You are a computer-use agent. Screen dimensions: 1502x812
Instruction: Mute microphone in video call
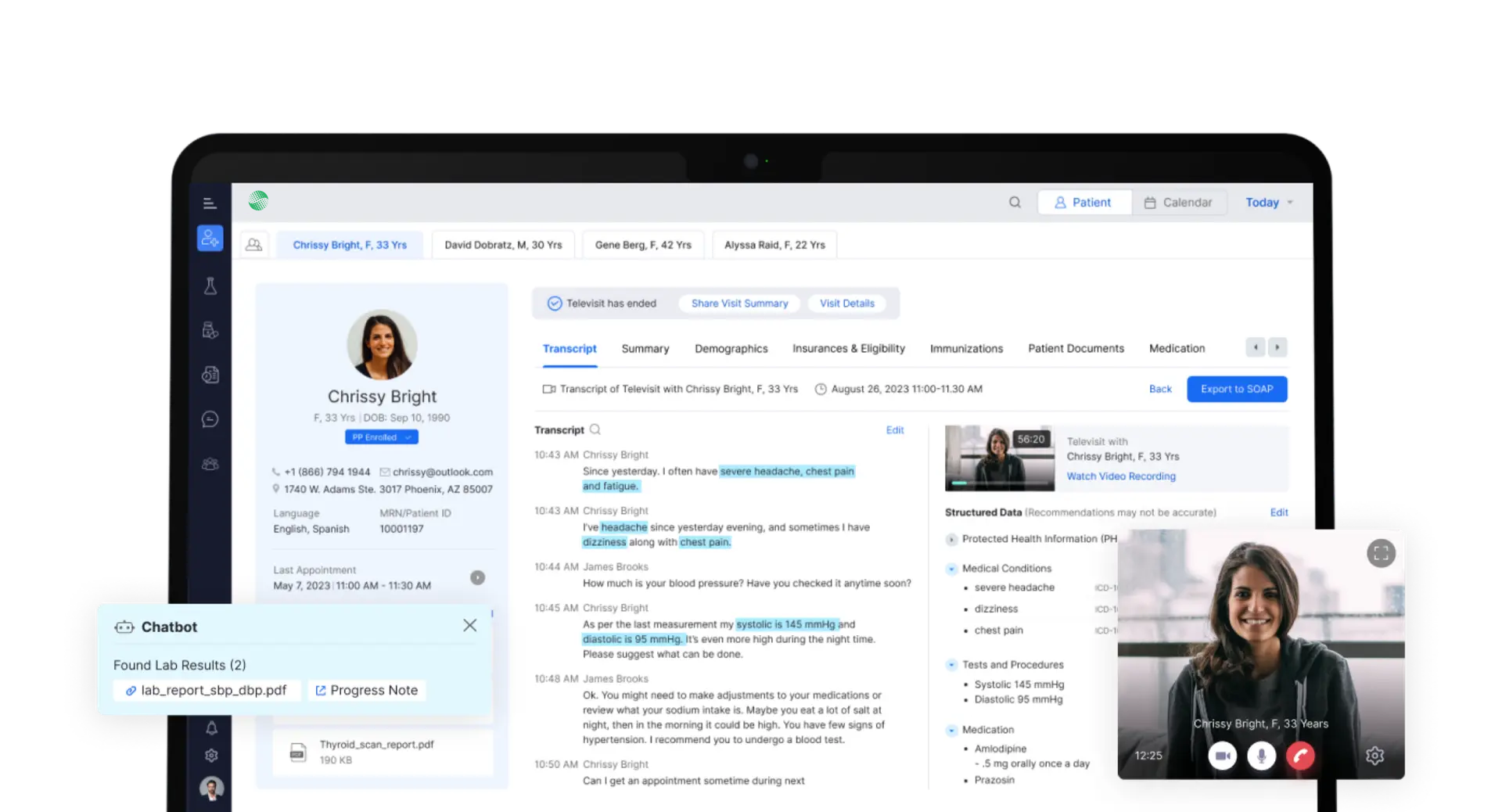click(x=1261, y=756)
